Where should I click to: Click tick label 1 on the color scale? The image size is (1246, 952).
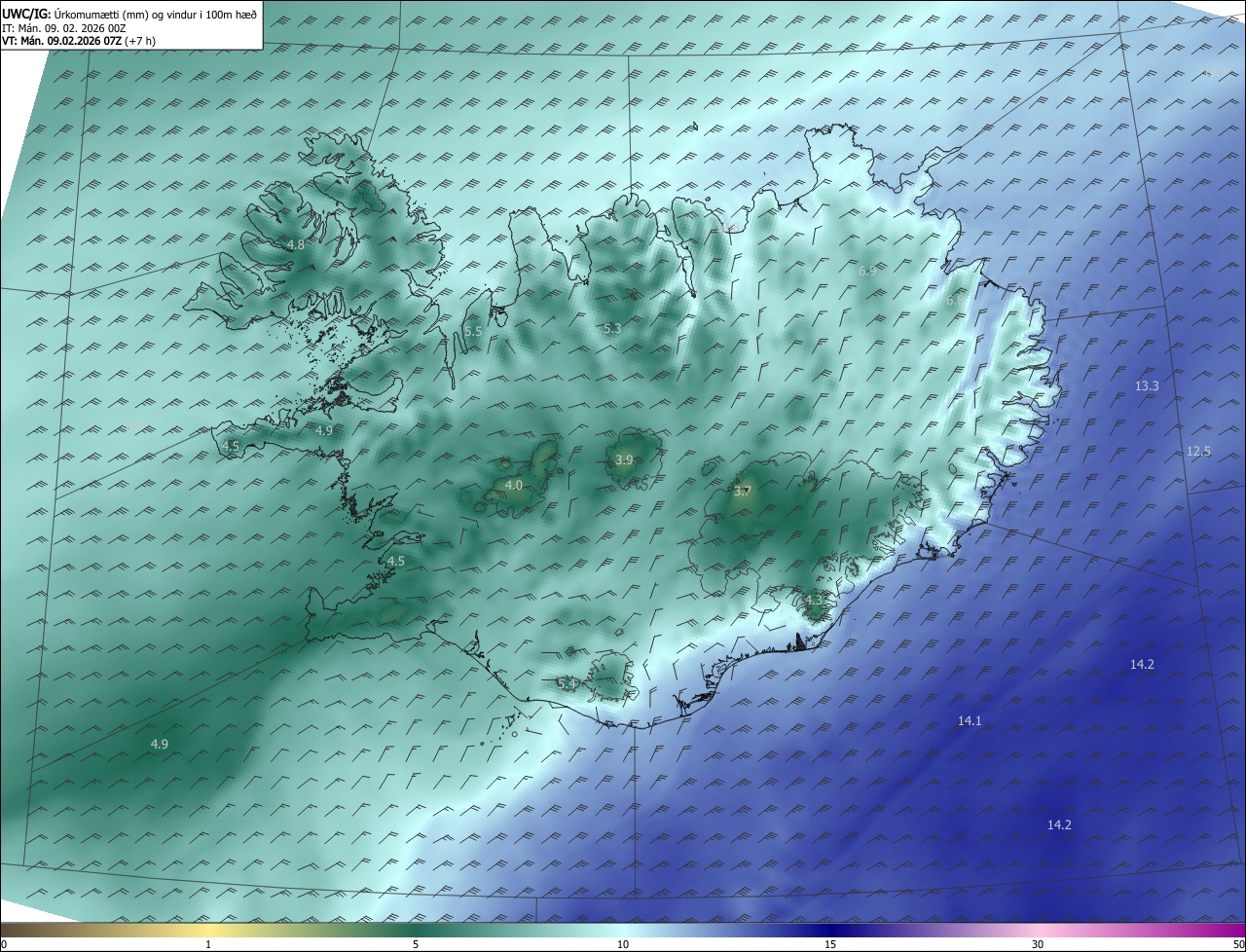(208, 944)
